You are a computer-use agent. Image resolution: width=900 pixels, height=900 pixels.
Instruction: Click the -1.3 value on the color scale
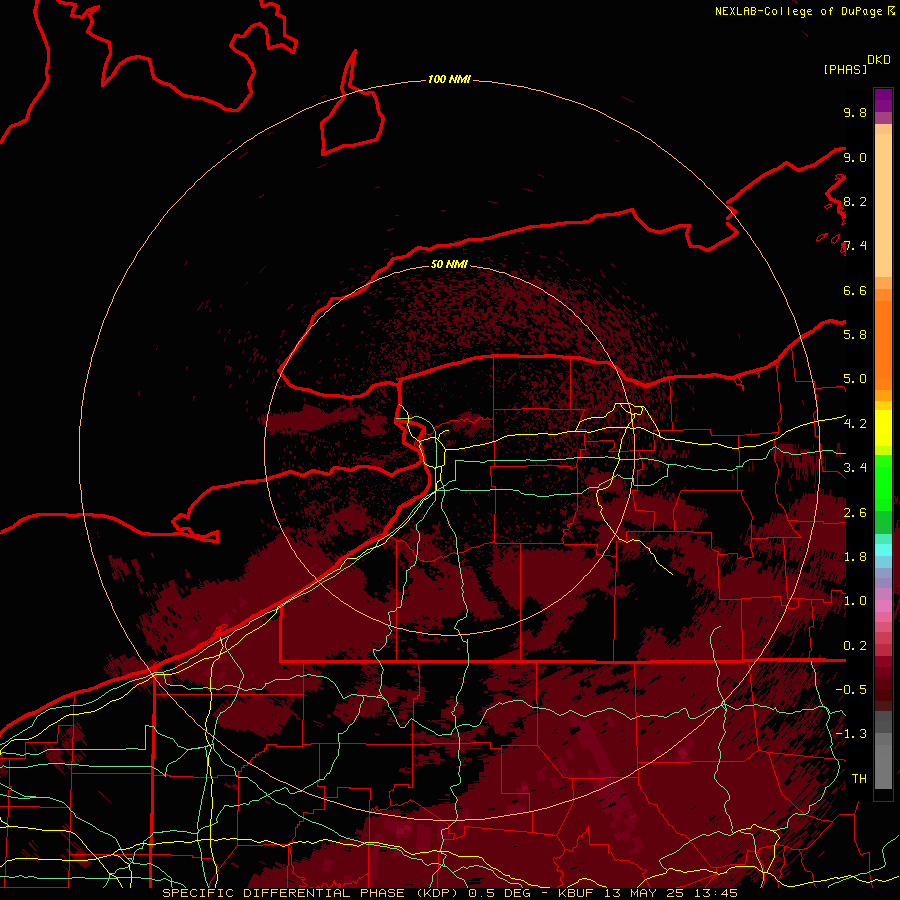click(x=851, y=734)
